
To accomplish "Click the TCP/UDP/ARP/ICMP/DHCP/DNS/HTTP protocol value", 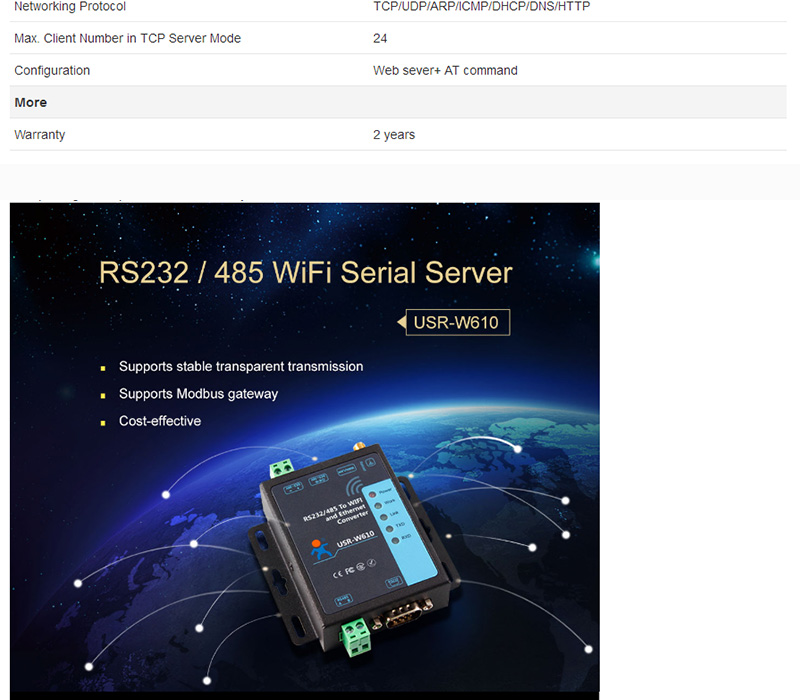I will tap(480, 7).
